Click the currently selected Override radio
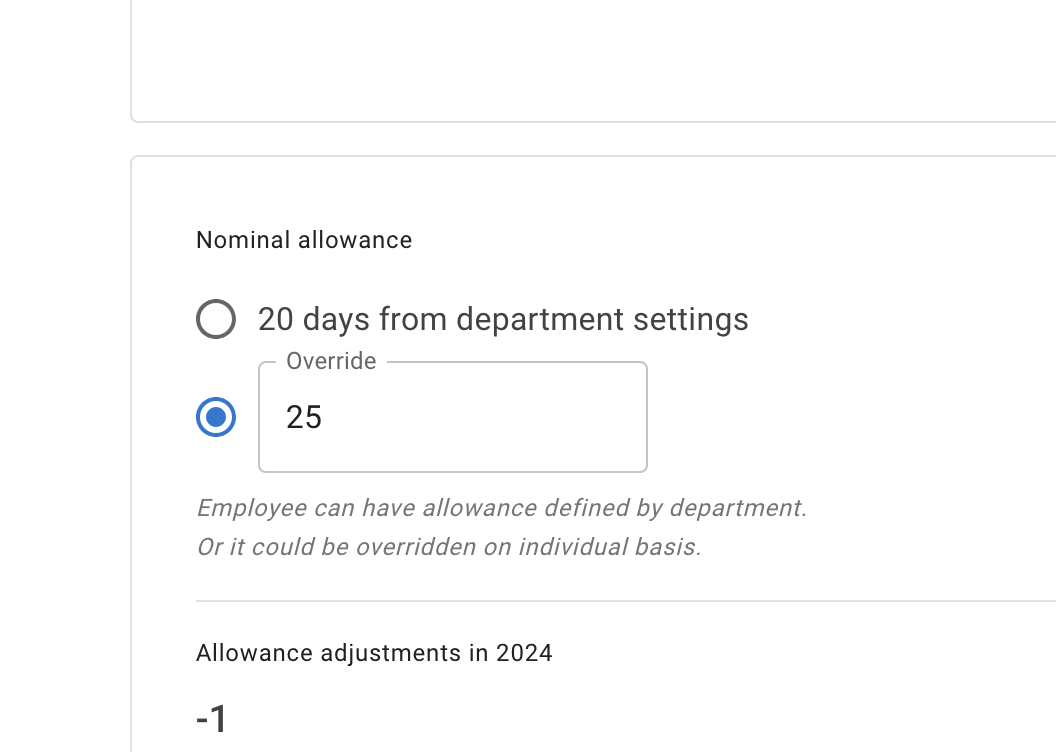The height and width of the screenshot is (752, 1056). point(216,417)
